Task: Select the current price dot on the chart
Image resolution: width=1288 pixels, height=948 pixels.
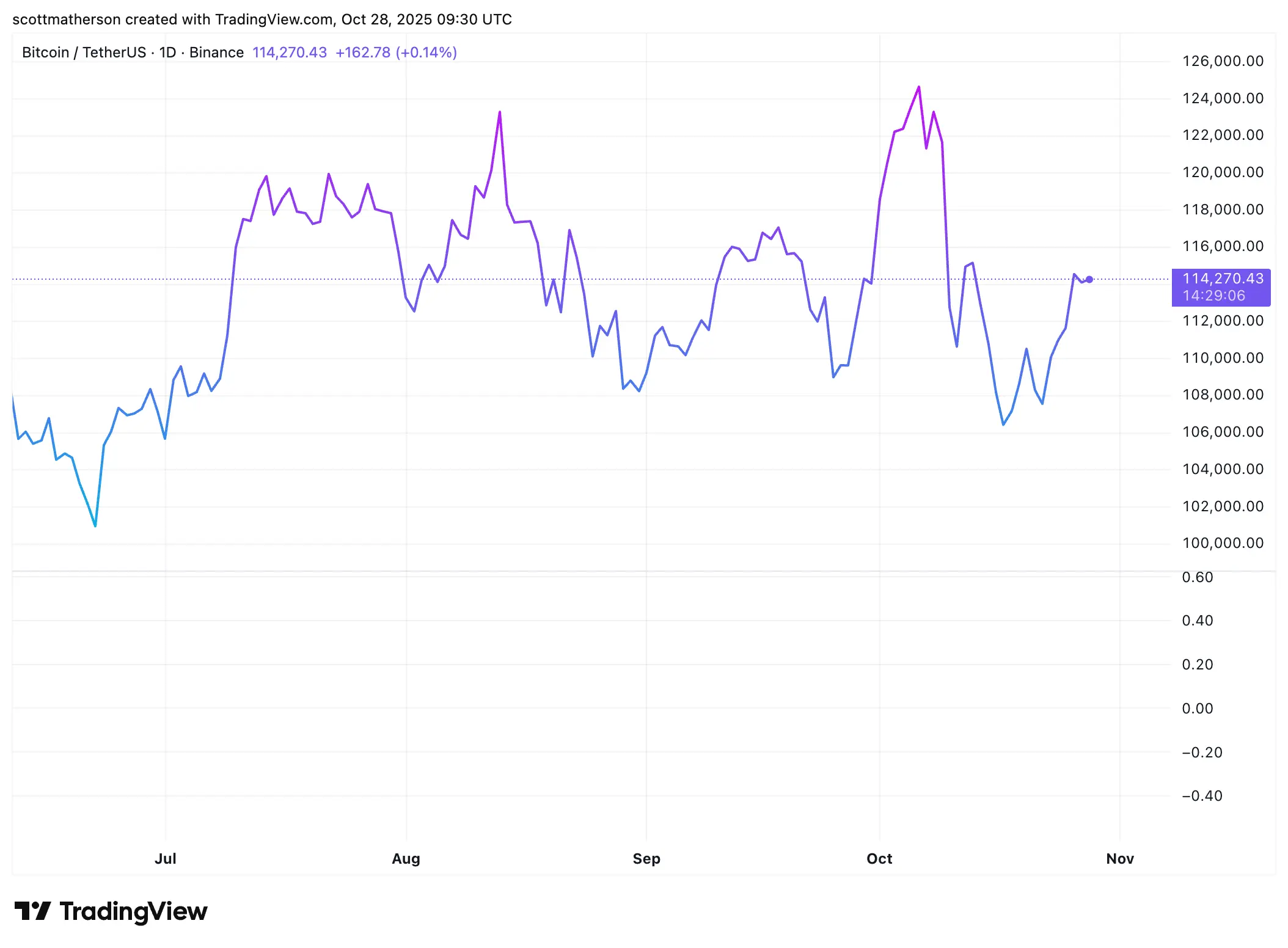Action: point(1090,279)
